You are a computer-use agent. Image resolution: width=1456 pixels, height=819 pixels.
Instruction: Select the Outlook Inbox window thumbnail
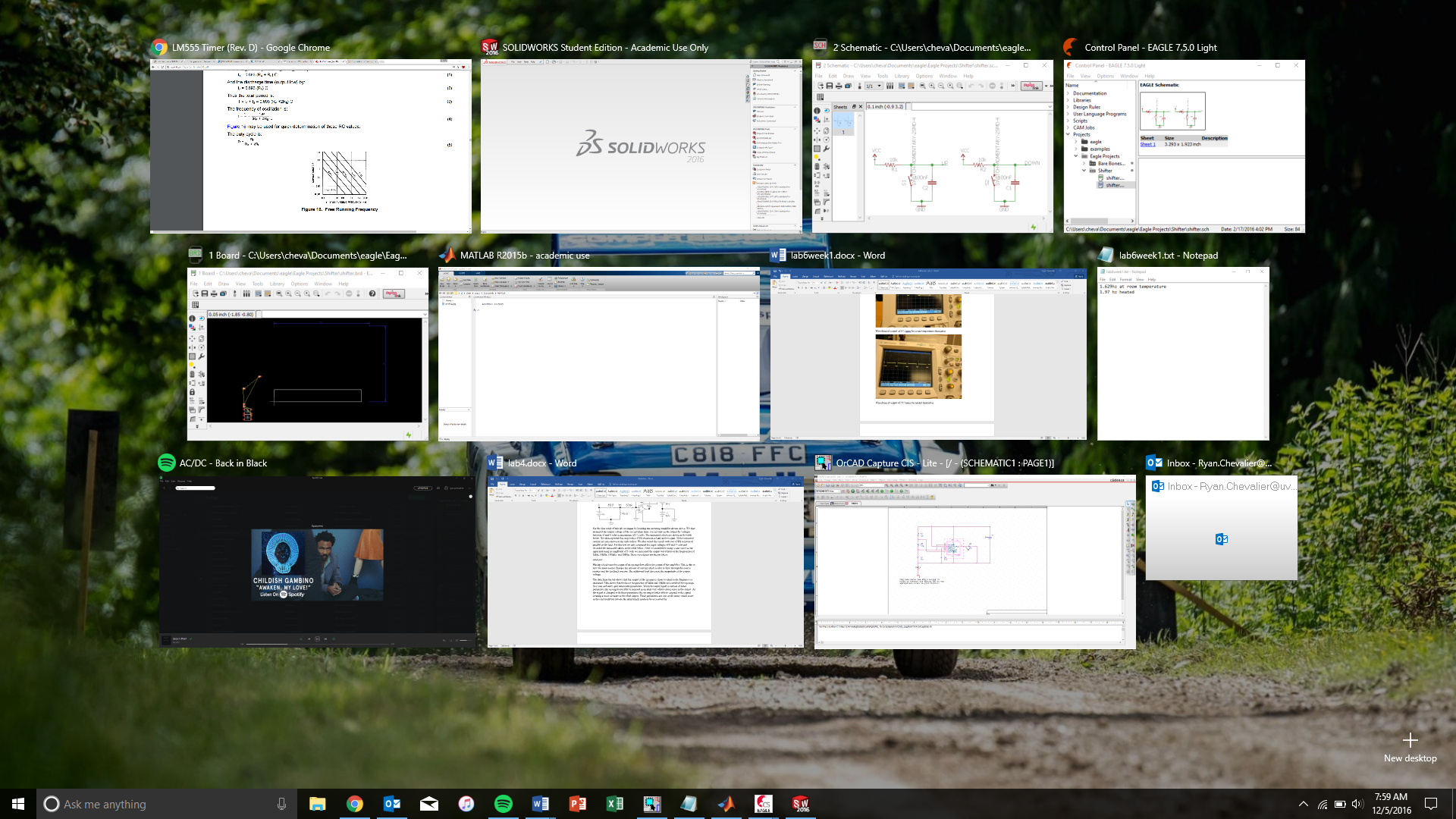tap(1221, 528)
